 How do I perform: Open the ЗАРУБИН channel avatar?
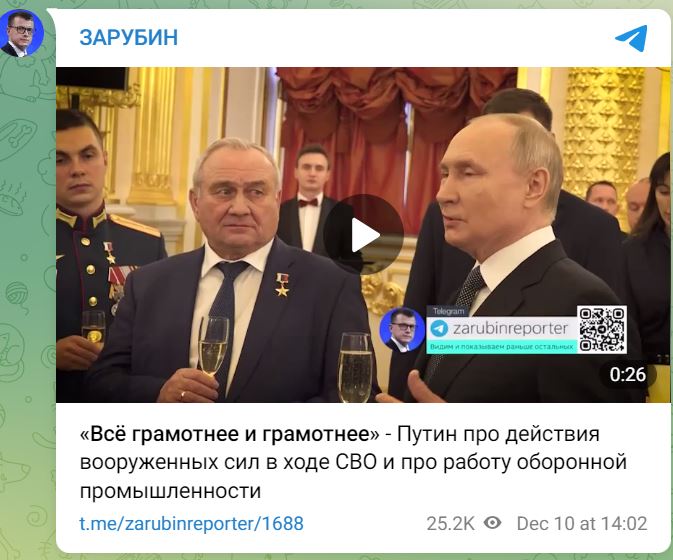(21, 33)
